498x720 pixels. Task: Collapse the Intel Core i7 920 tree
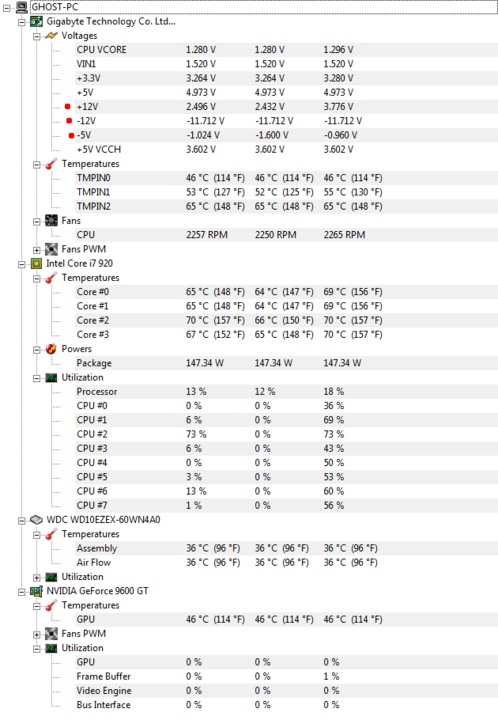(22, 264)
